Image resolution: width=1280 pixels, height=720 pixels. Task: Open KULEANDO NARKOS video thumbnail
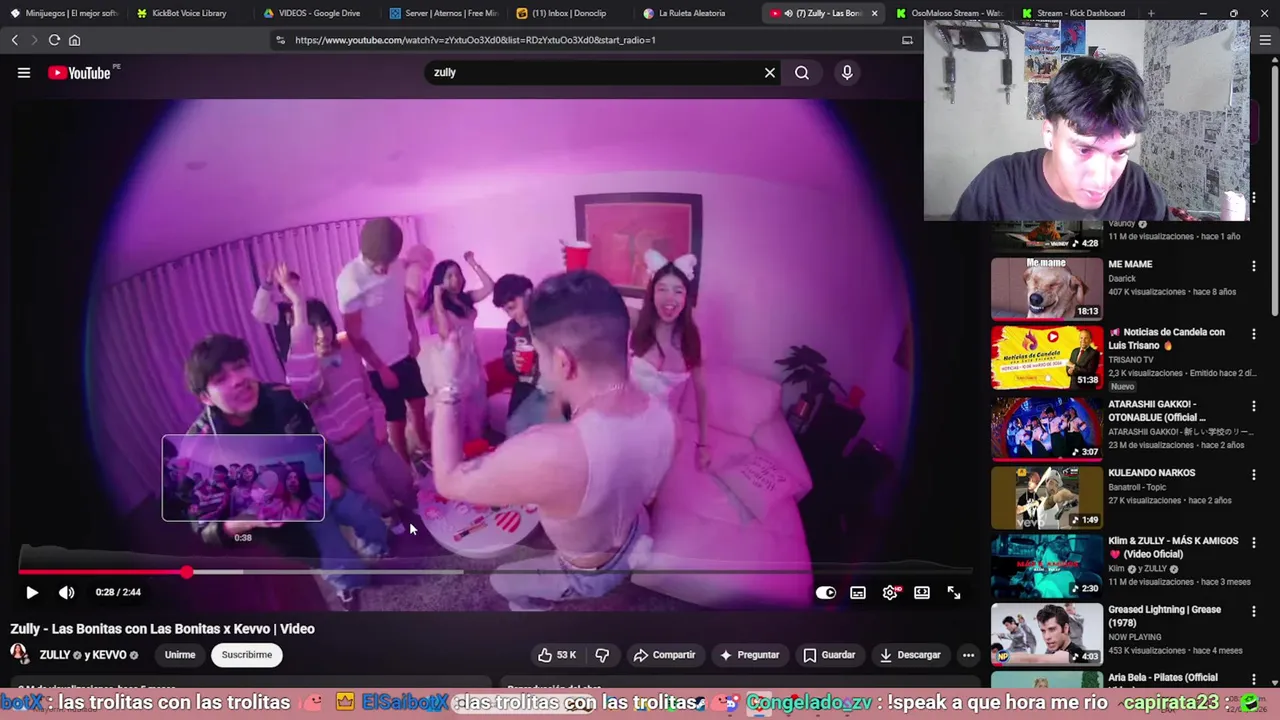click(x=1046, y=497)
